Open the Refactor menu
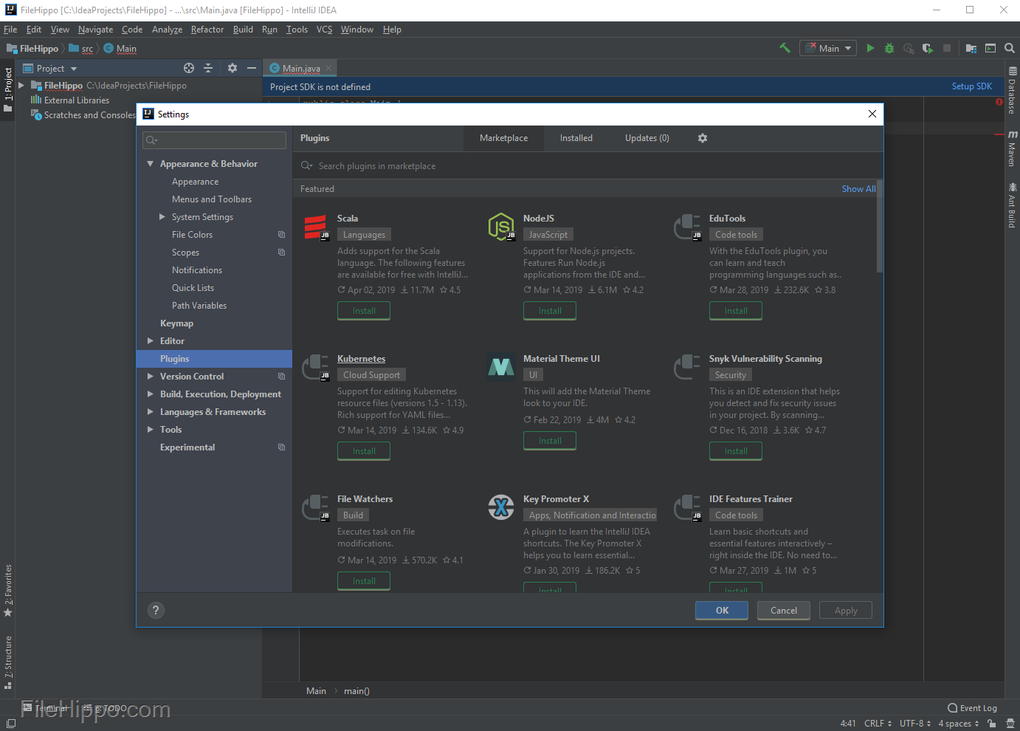This screenshot has height=731, width=1020. pyautogui.click(x=206, y=29)
